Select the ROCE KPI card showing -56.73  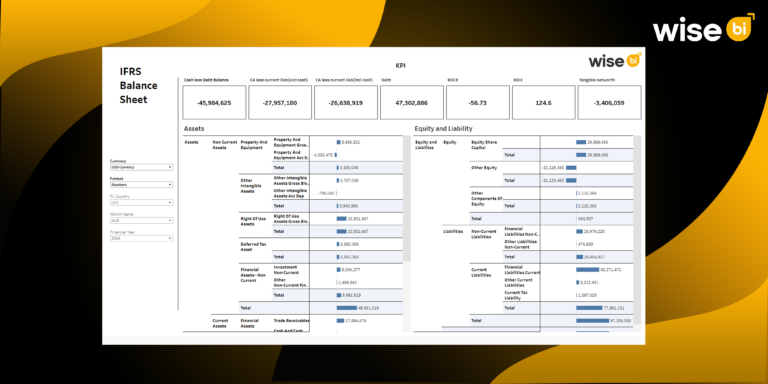pyautogui.click(x=478, y=102)
